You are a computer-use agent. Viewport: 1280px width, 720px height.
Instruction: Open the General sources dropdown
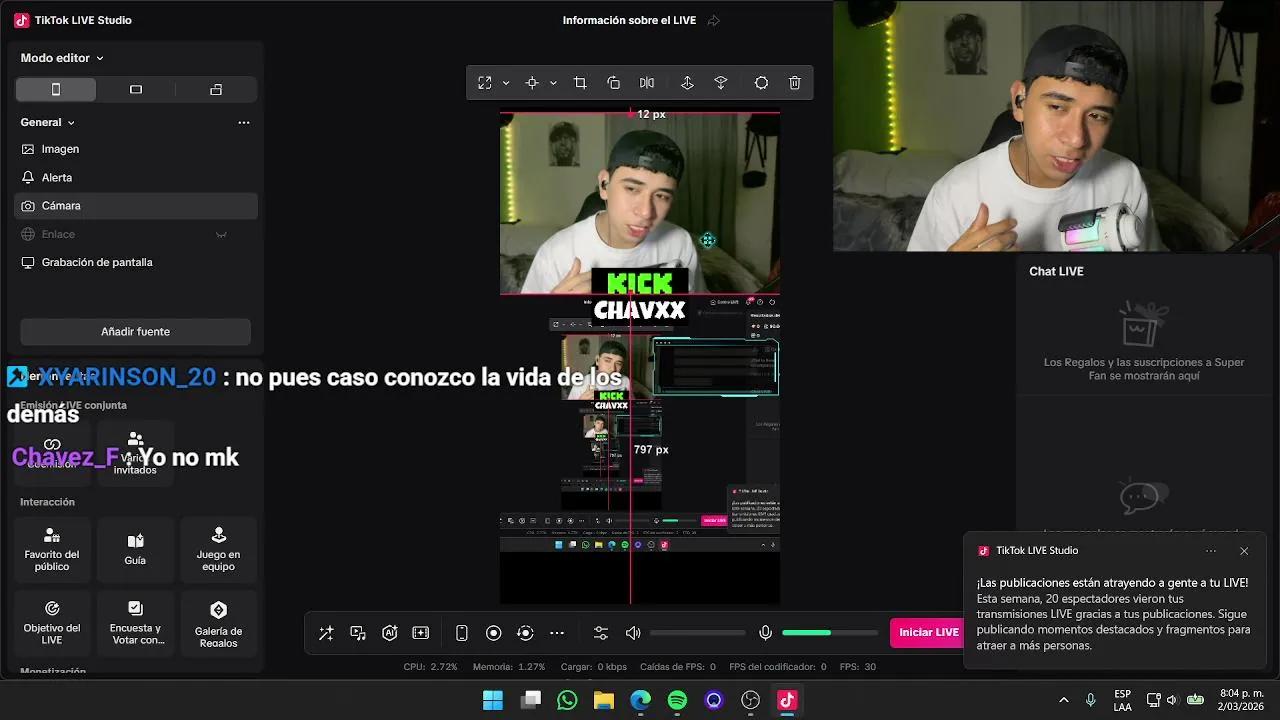tap(47, 122)
